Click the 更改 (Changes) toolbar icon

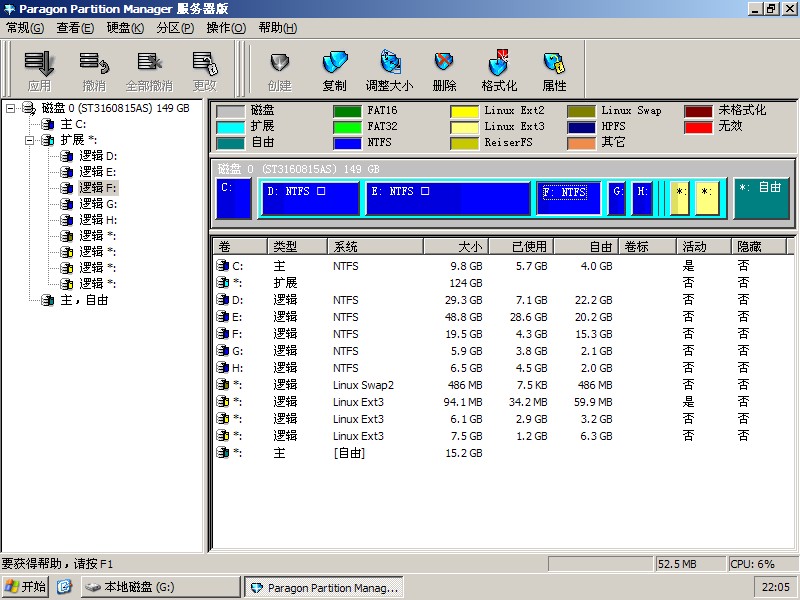(205, 63)
